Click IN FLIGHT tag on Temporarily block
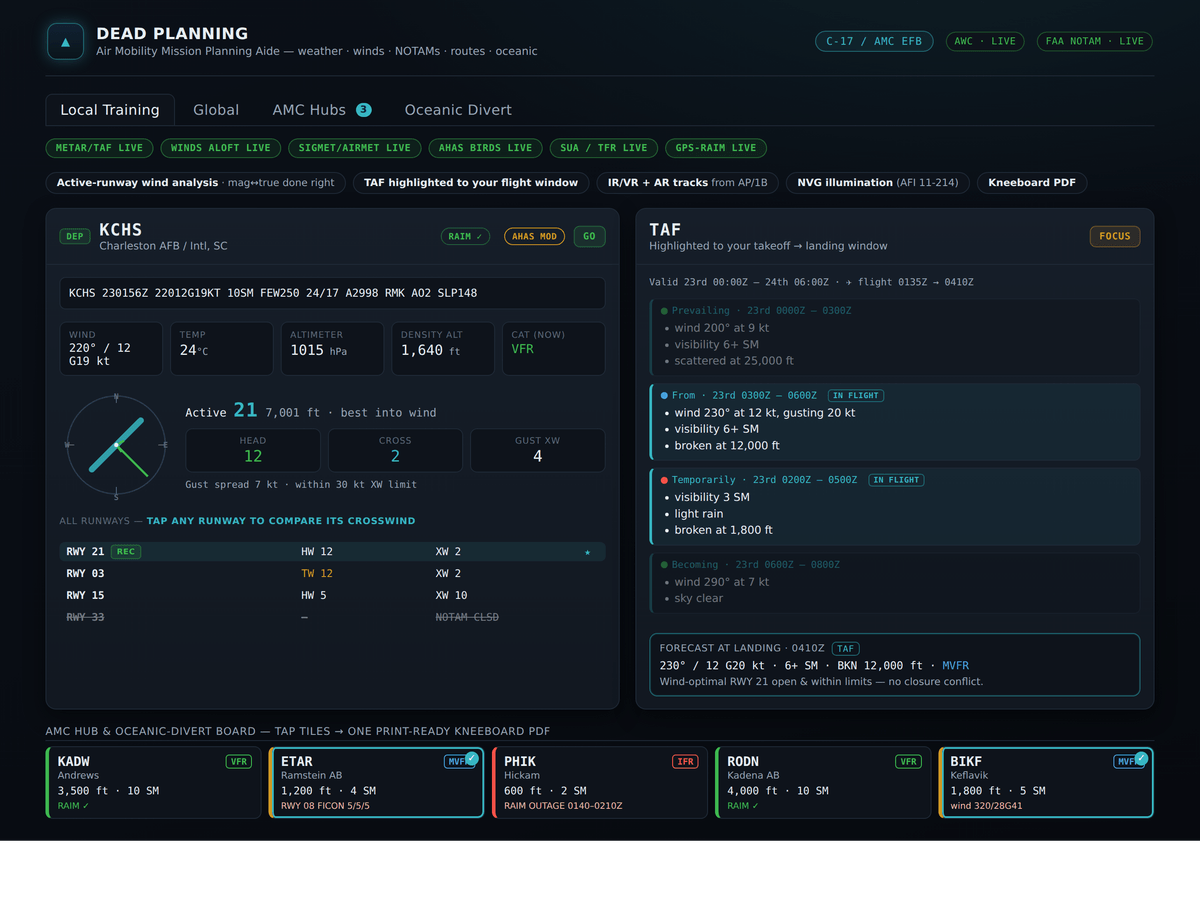Screen dimensions: 1200x917 point(896,480)
